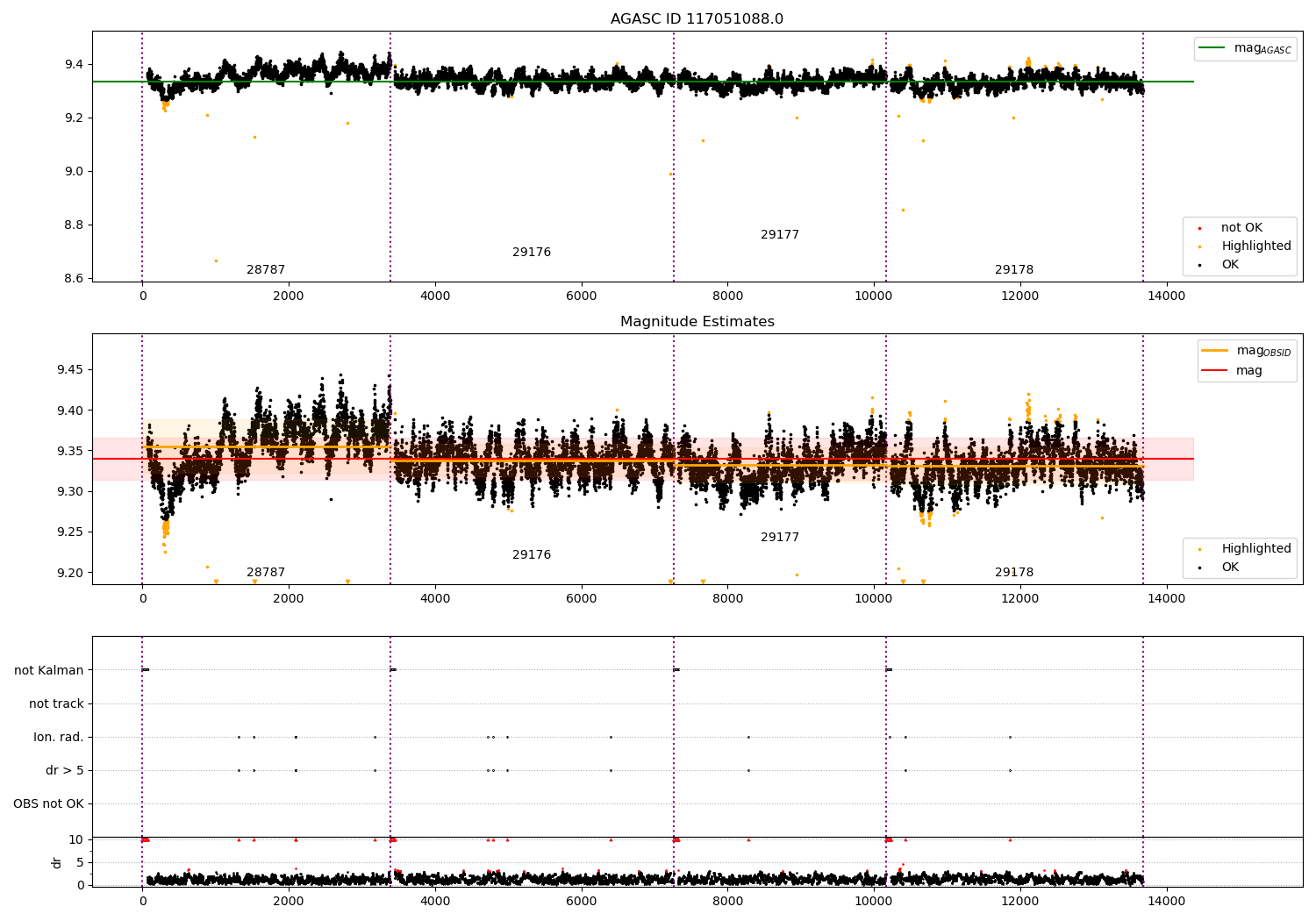
Task: Click the 9.45 y-axis tick label
Action: click(x=70, y=370)
